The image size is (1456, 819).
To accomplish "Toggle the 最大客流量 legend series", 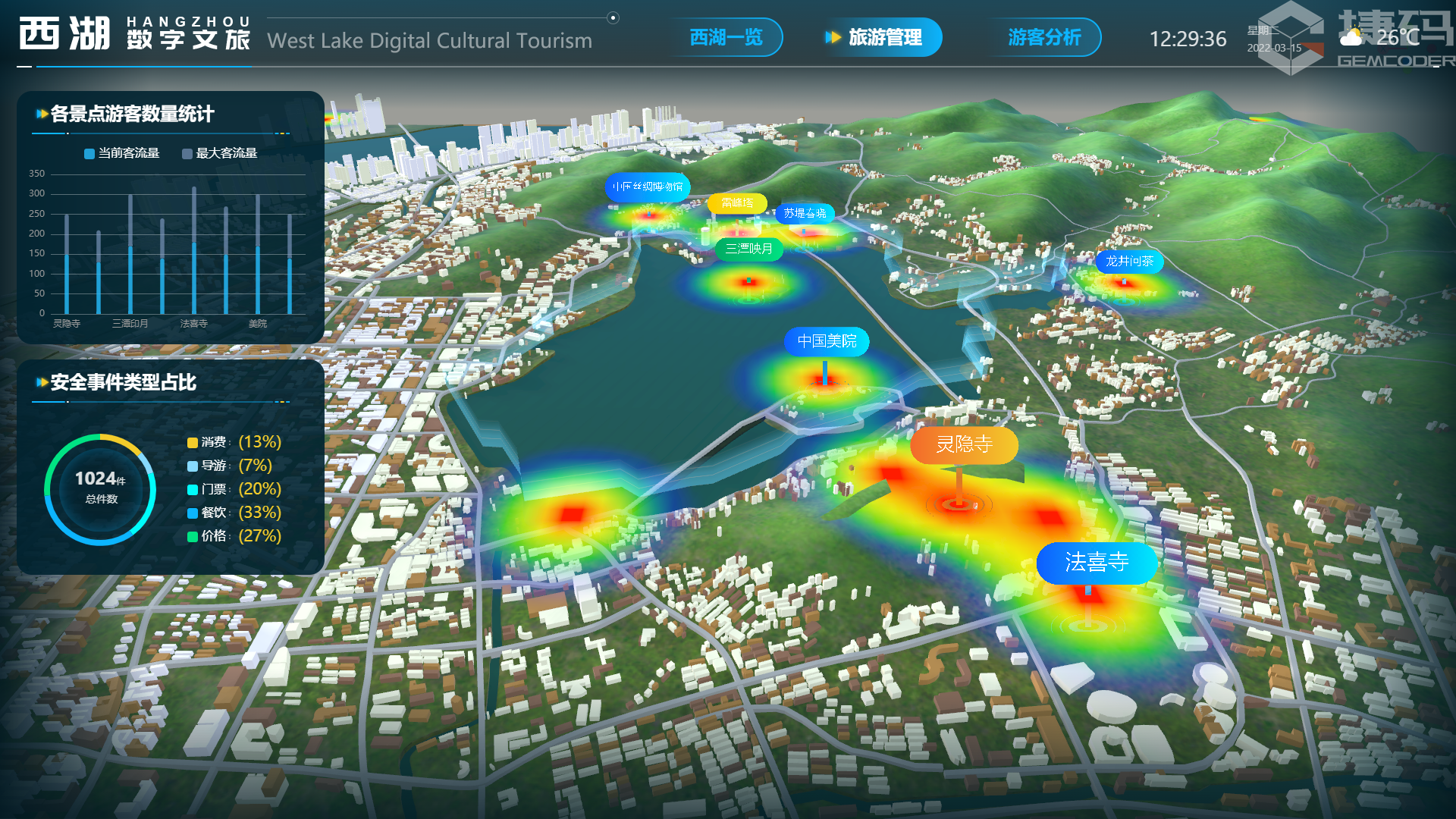I will [220, 153].
